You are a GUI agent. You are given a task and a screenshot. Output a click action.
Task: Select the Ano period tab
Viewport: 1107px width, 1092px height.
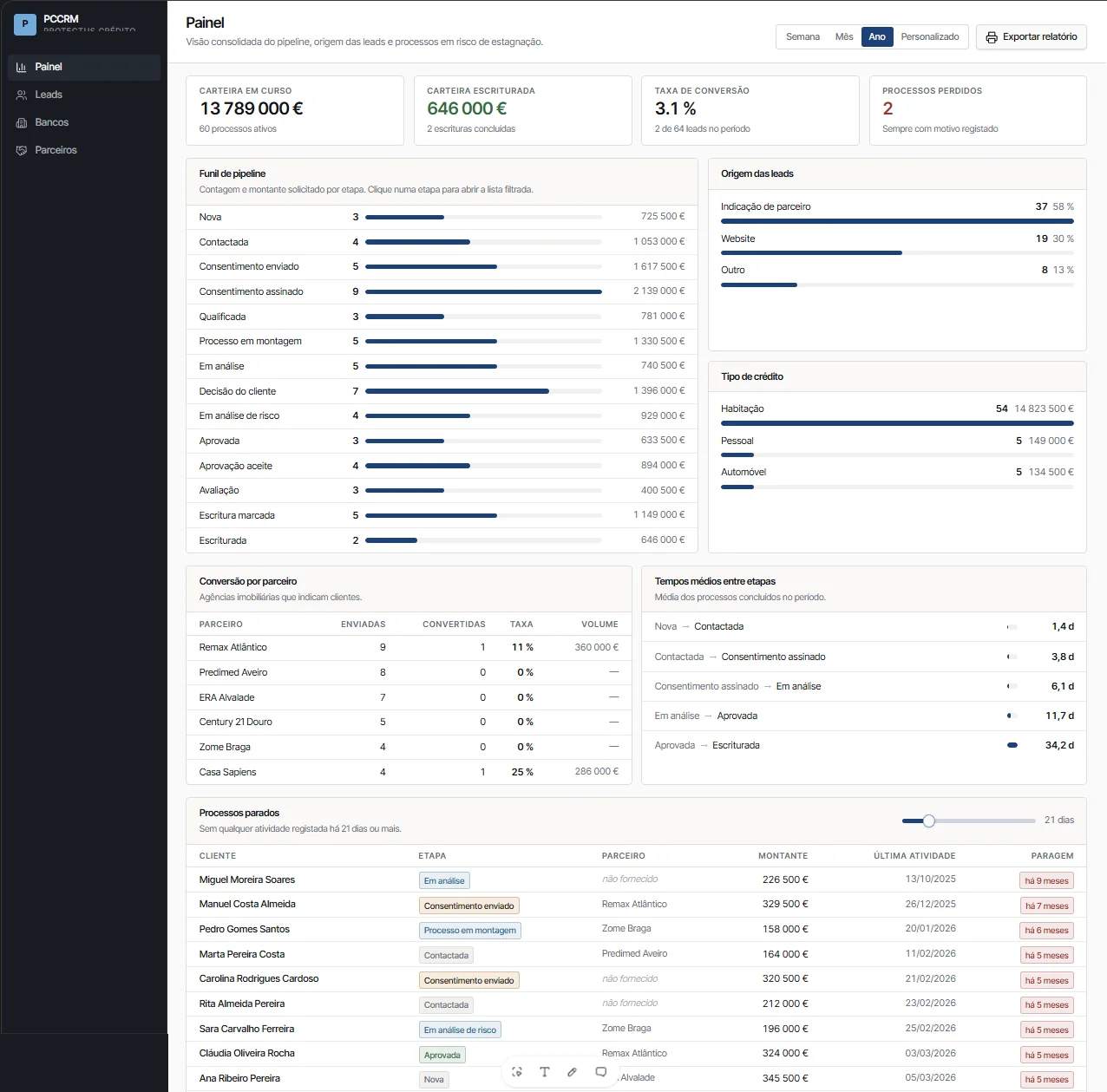(x=877, y=36)
